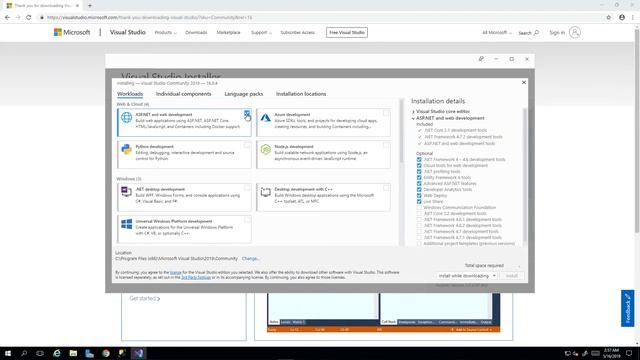This screenshot has height=360, width=640.
Task: Click the Microsoft logo in the page header
Action: pyautogui.click(x=72, y=32)
